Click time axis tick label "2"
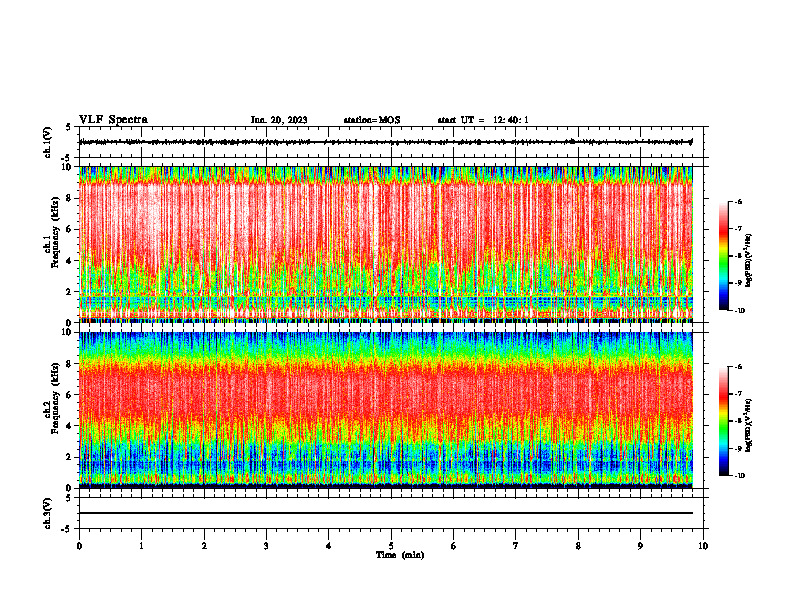 tap(204, 546)
